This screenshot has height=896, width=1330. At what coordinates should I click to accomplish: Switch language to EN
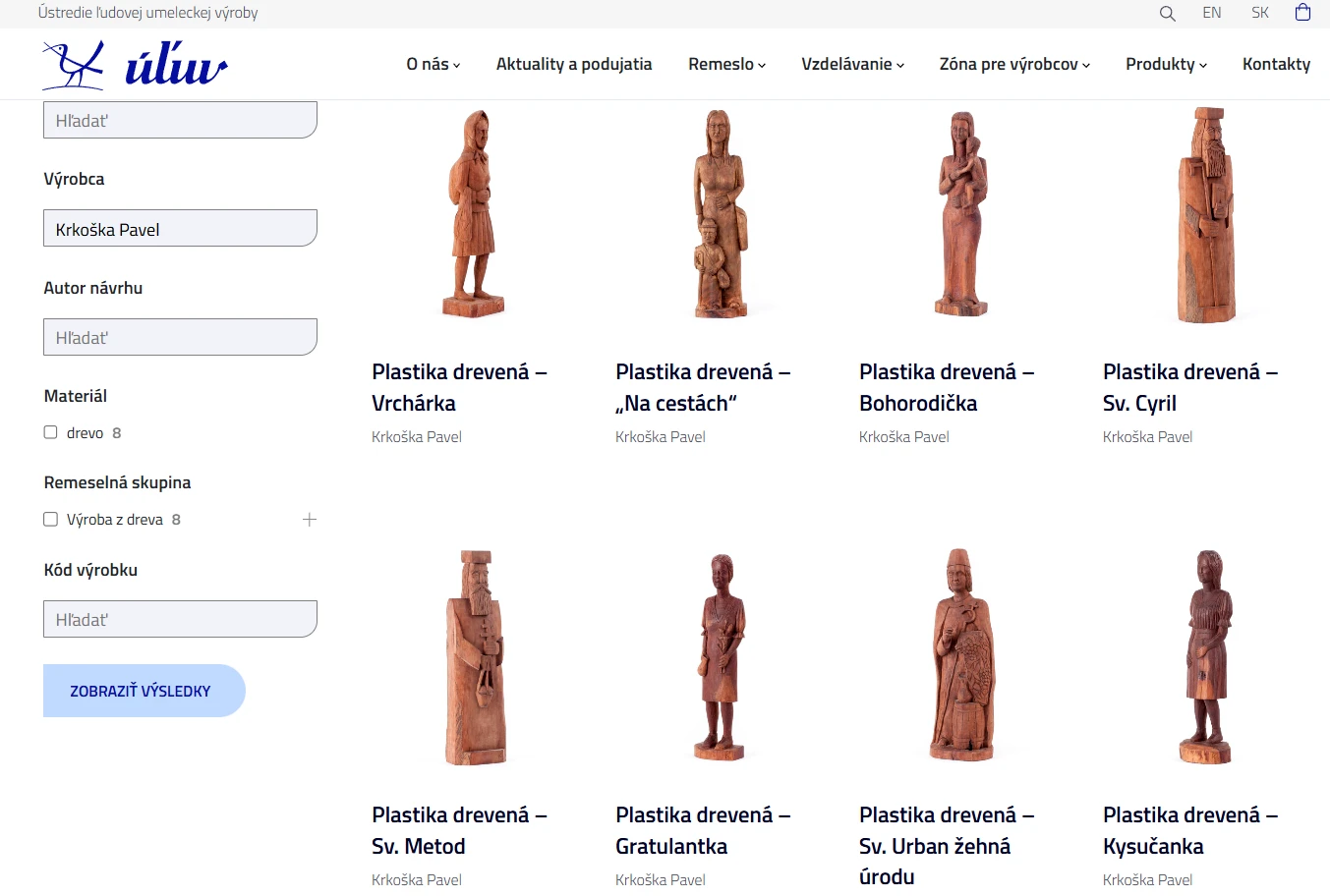tap(1212, 13)
